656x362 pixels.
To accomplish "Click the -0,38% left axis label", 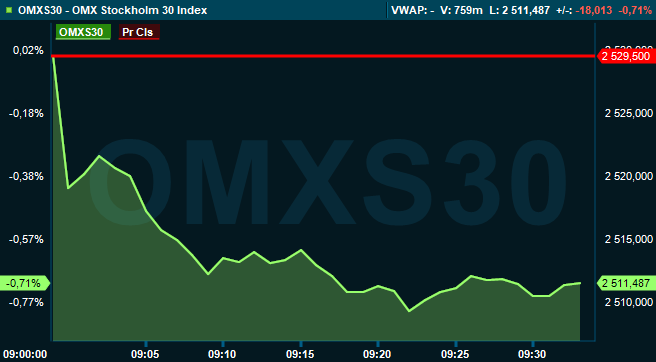I will click(26, 176).
